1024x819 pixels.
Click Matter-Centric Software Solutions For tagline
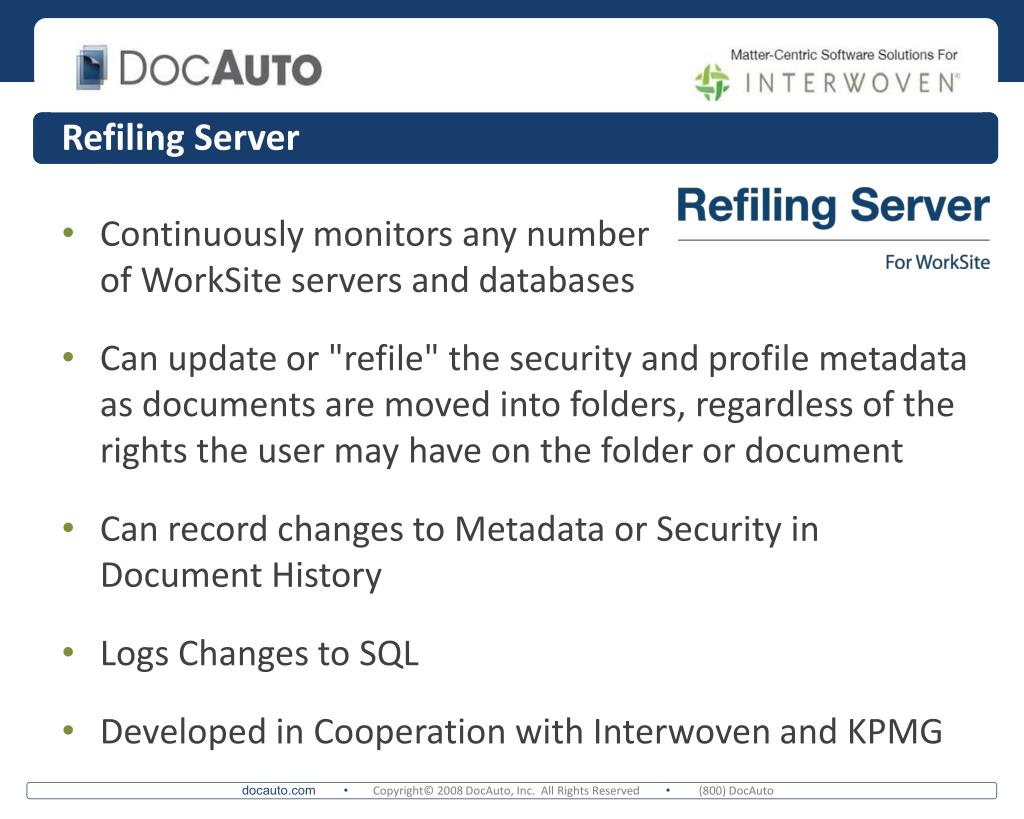click(844, 55)
